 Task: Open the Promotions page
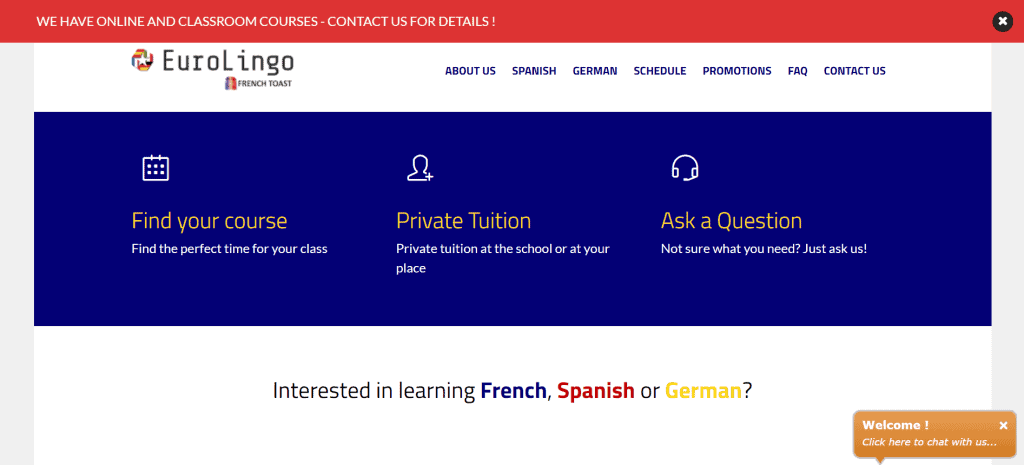[737, 71]
